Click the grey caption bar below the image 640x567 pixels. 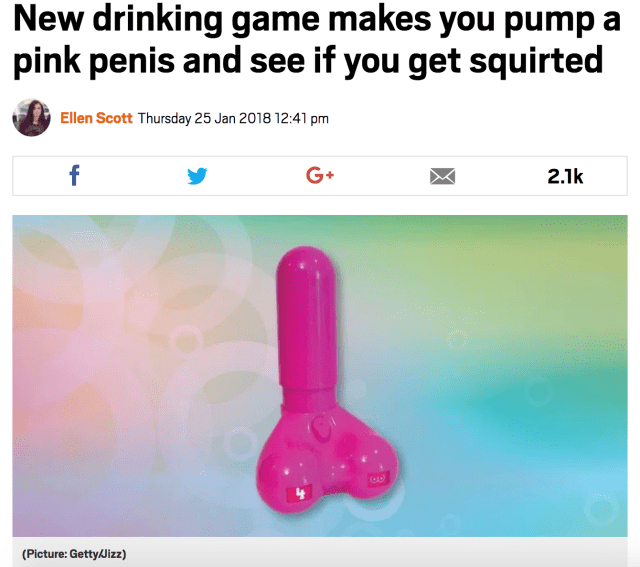click(320, 551)
